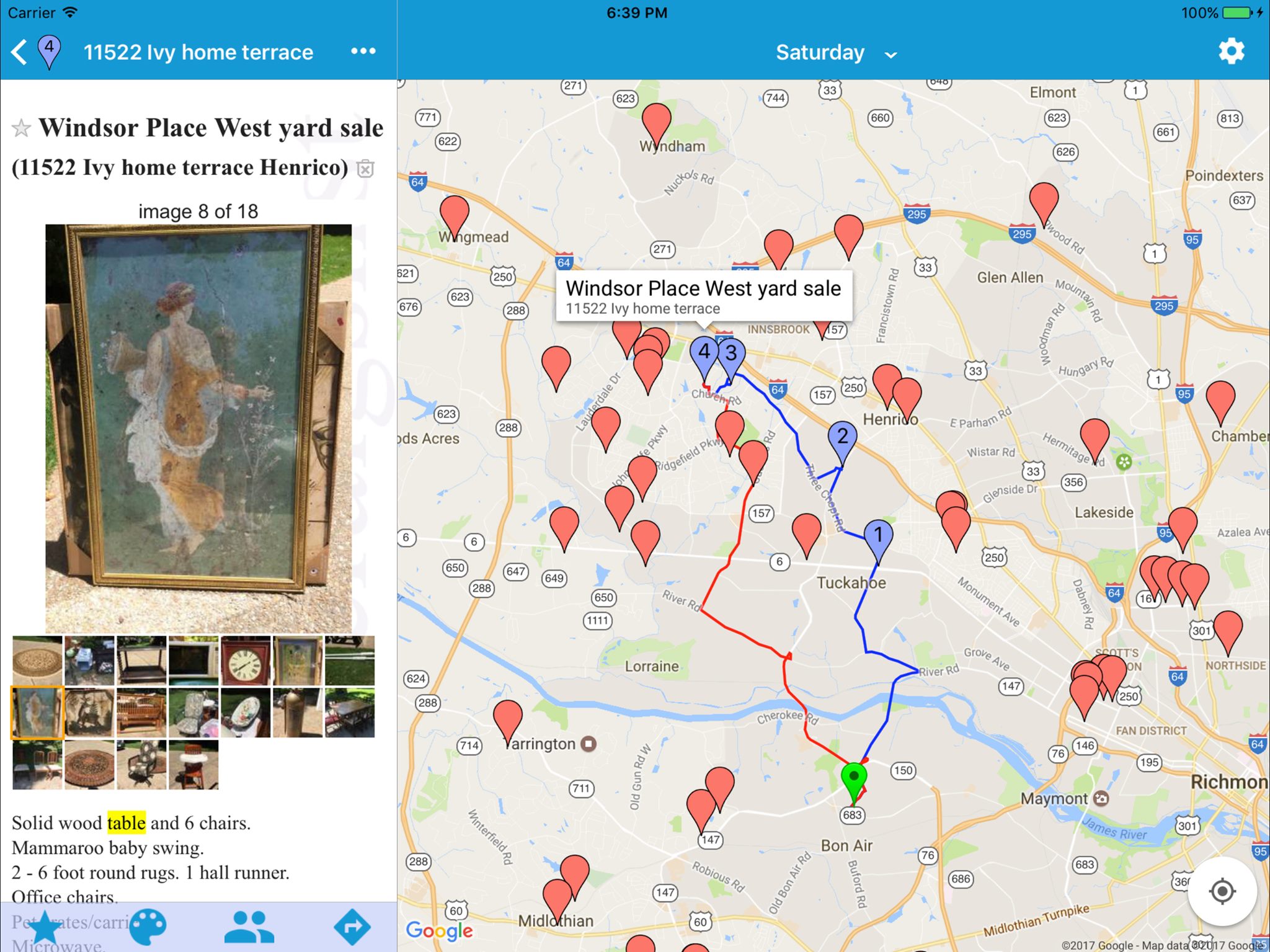Image resolution: width=1270 pixels, height=952 pixels.
Task: Tap the Google logo on the map
Action: [439, 930]
